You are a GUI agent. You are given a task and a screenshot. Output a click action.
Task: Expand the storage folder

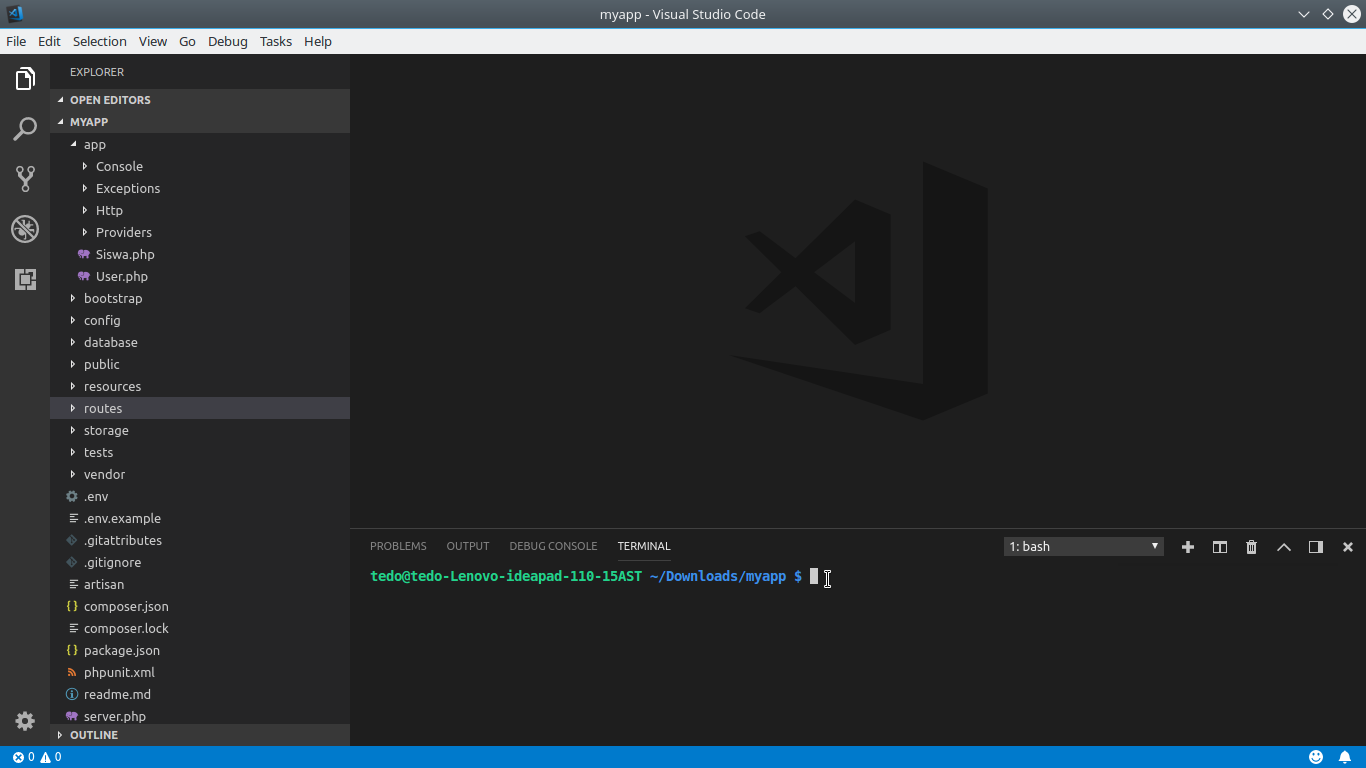(200, 430)
